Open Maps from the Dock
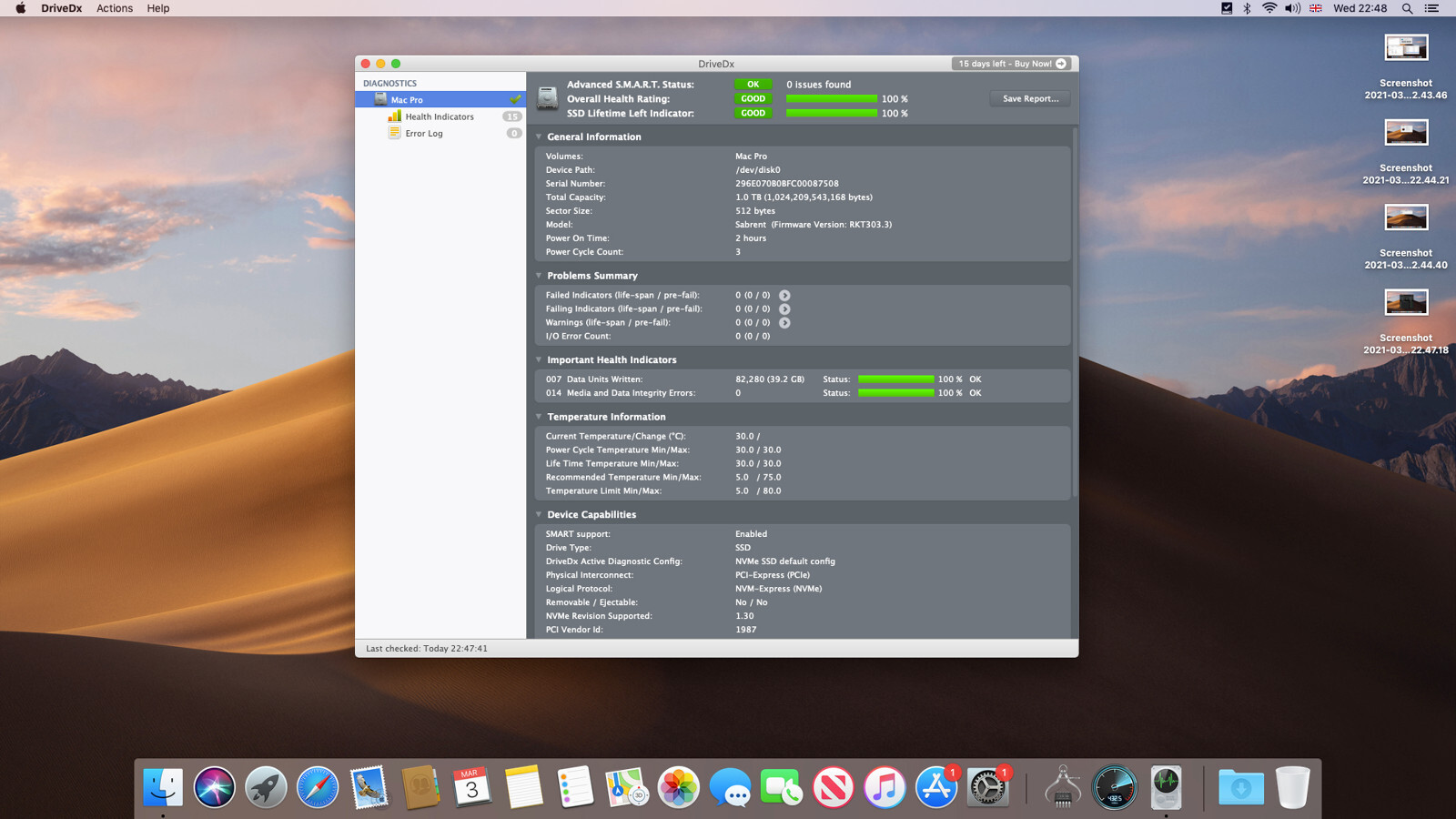The width and height of the screenshot is (1456, 819). [627, 787]
